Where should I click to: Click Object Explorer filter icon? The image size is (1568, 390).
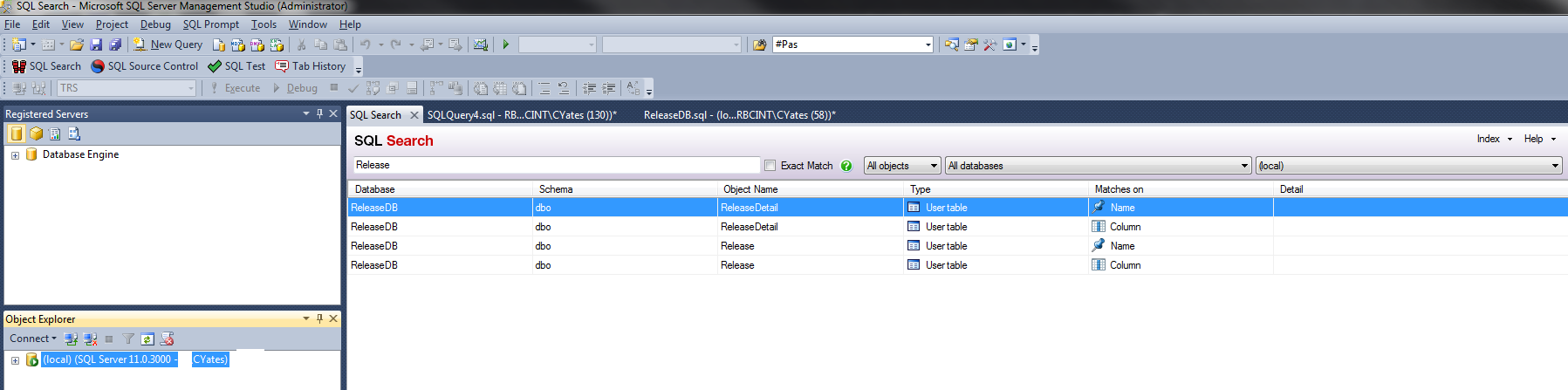[128, 339]
